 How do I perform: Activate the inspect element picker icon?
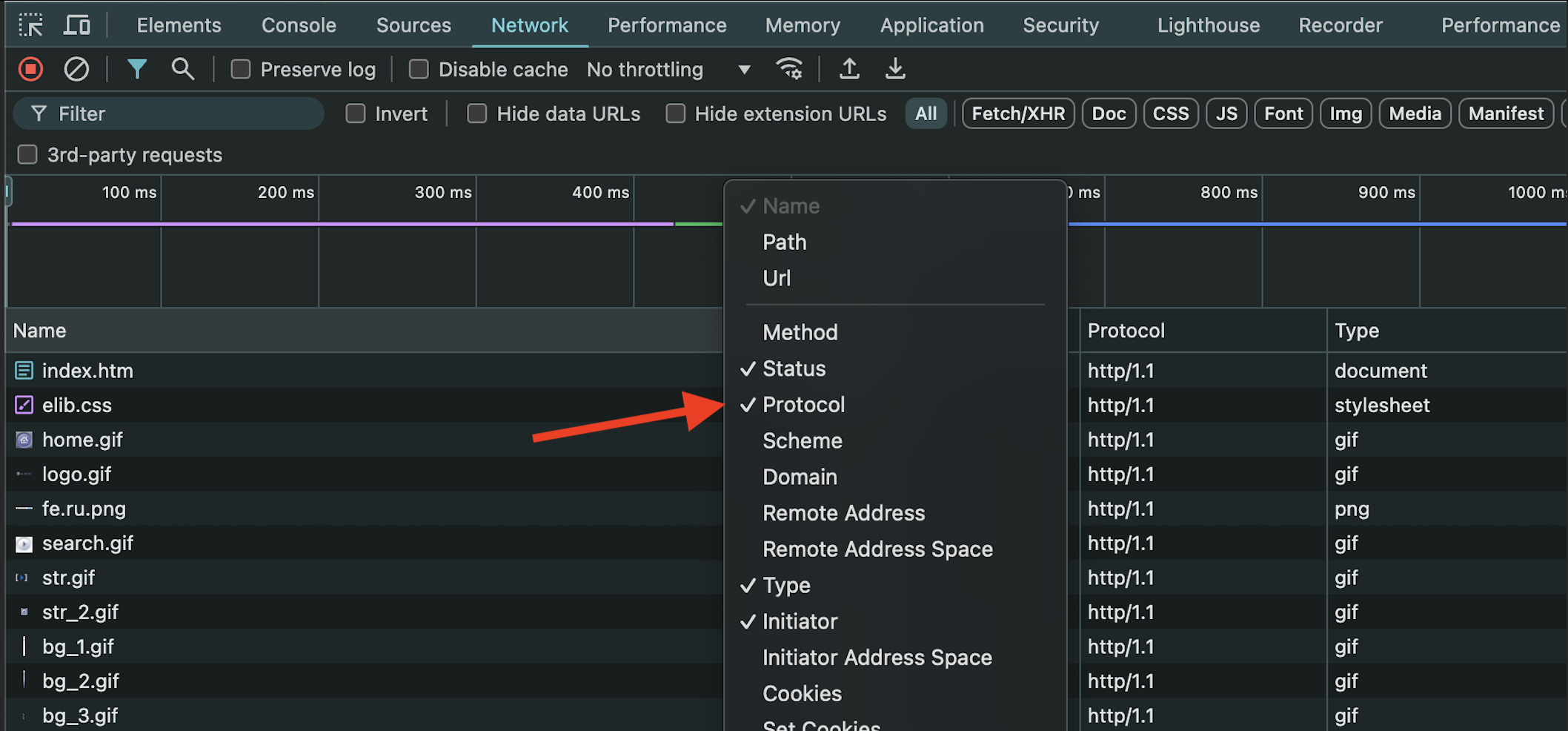[30, 24]
